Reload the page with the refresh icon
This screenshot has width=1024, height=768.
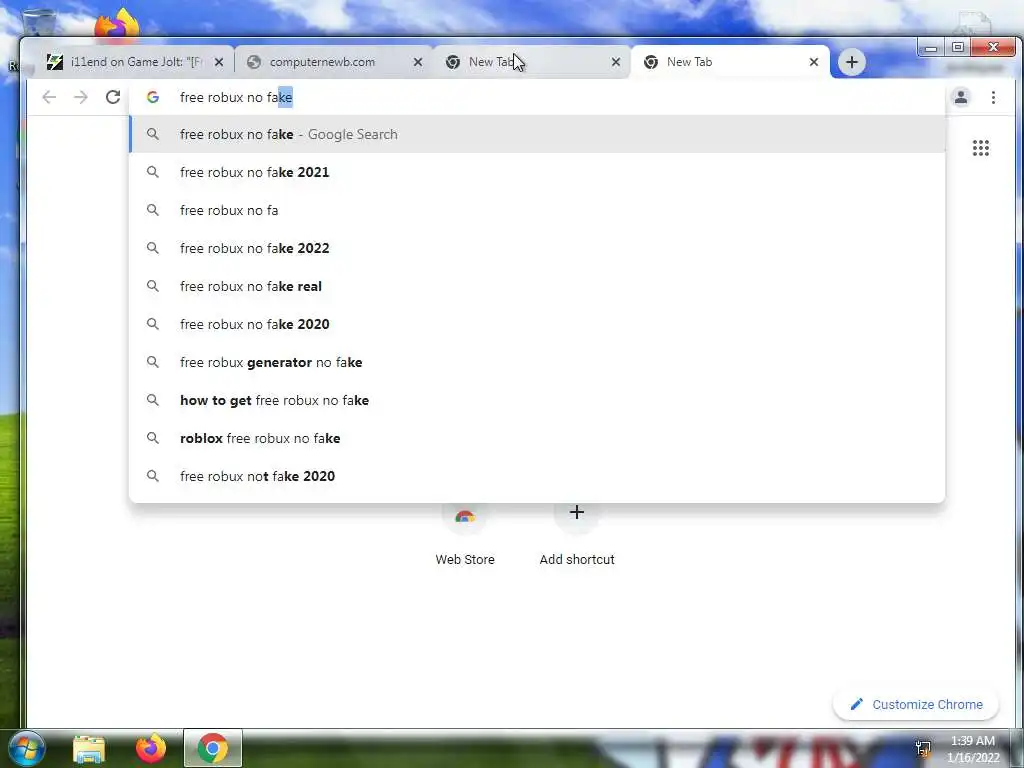coord(113,97)
